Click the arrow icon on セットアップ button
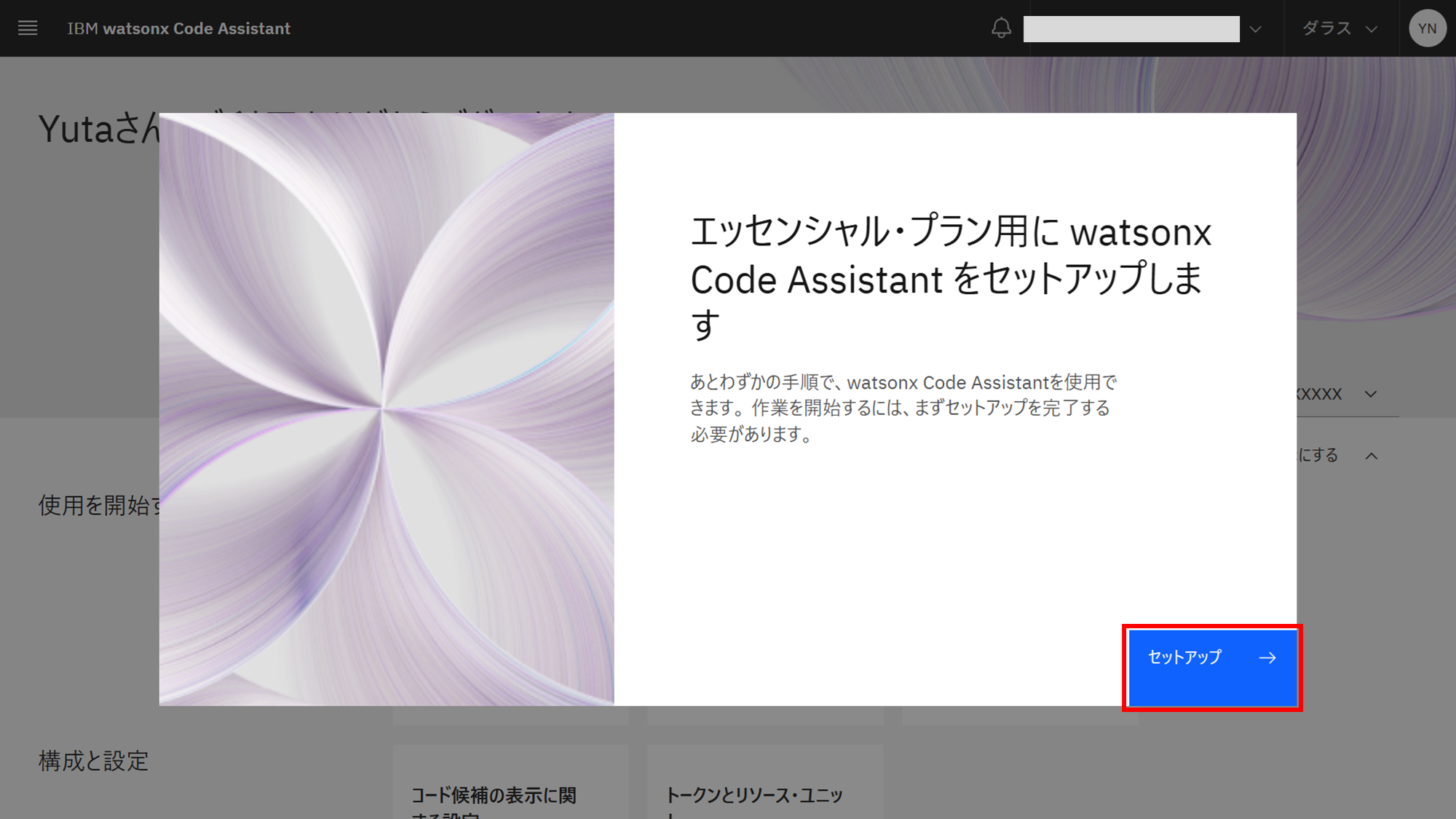 click(x=1267, y=658)
